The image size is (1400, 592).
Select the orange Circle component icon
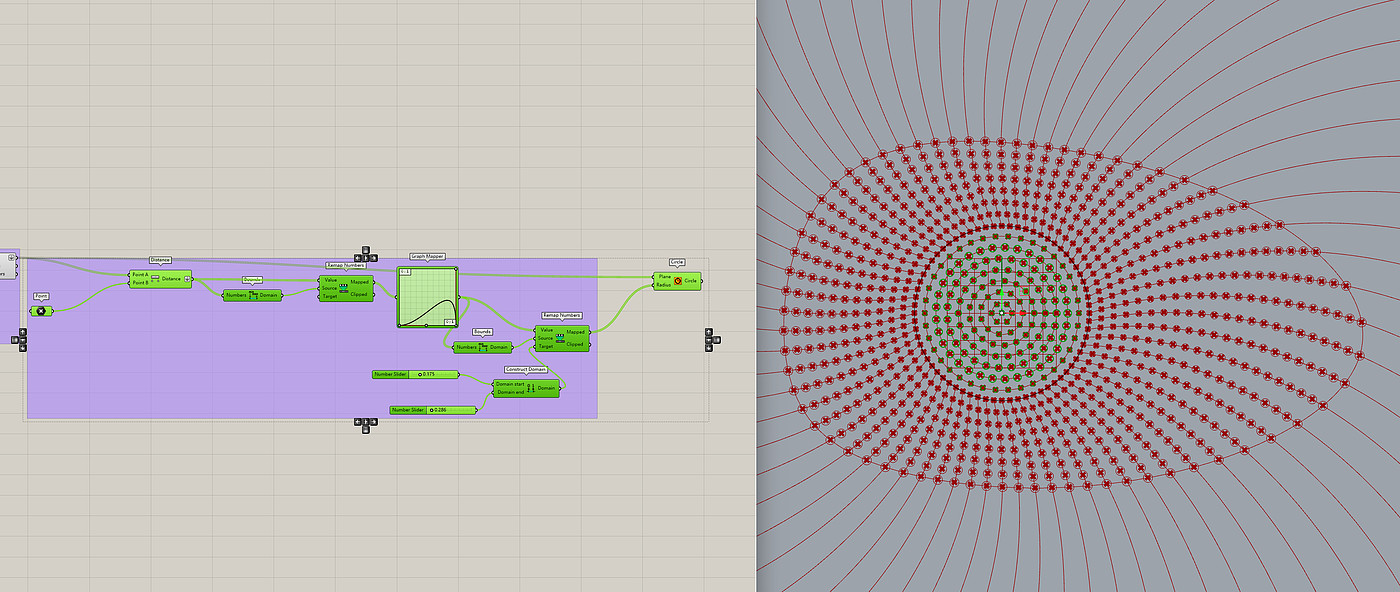tap(678, 281)
